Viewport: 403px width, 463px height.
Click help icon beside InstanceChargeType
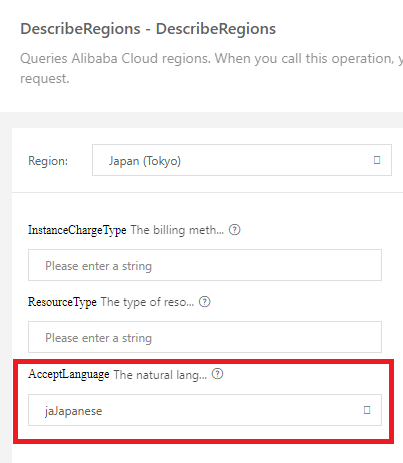(x=234, y=230)
